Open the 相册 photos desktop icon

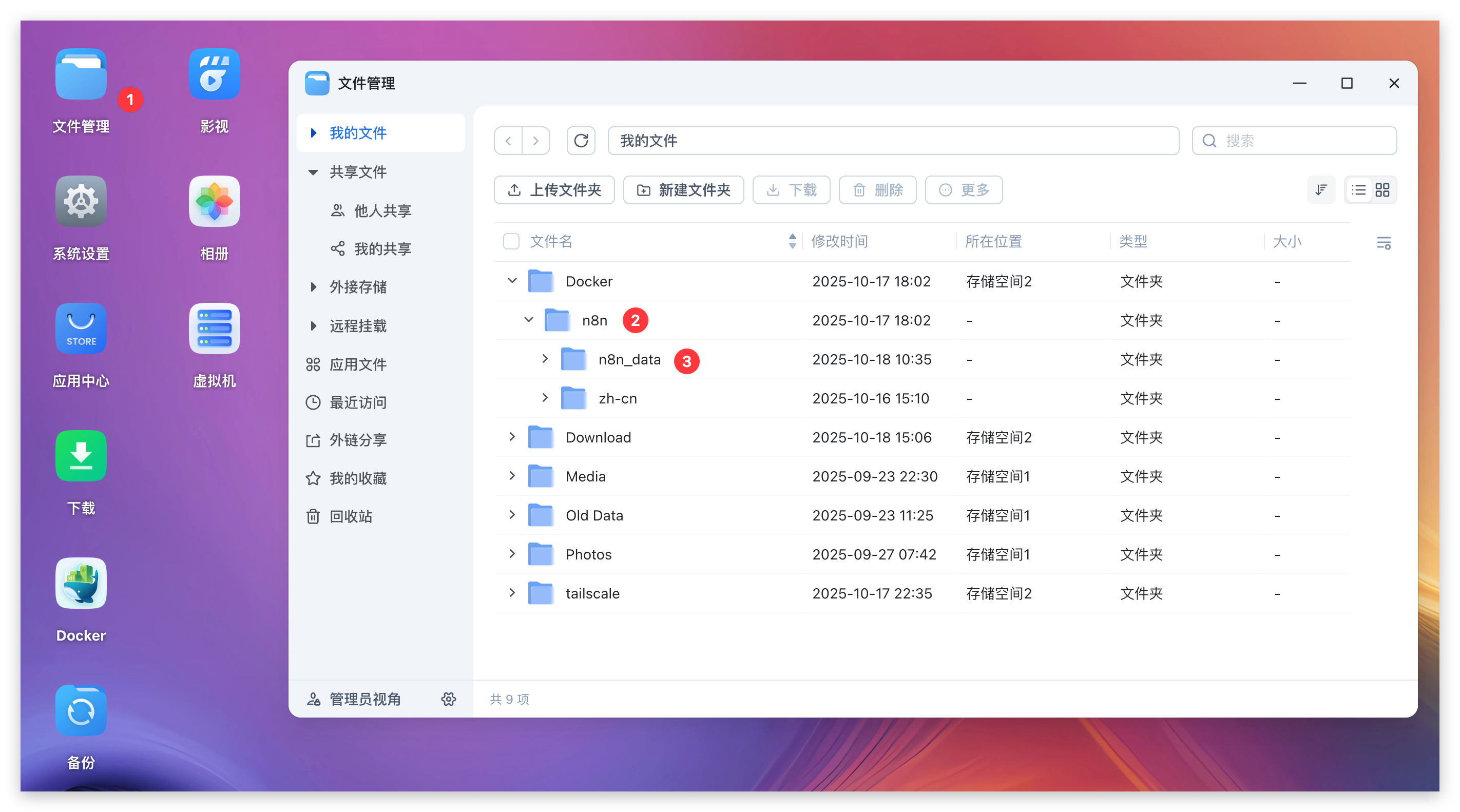coord(214,202)
